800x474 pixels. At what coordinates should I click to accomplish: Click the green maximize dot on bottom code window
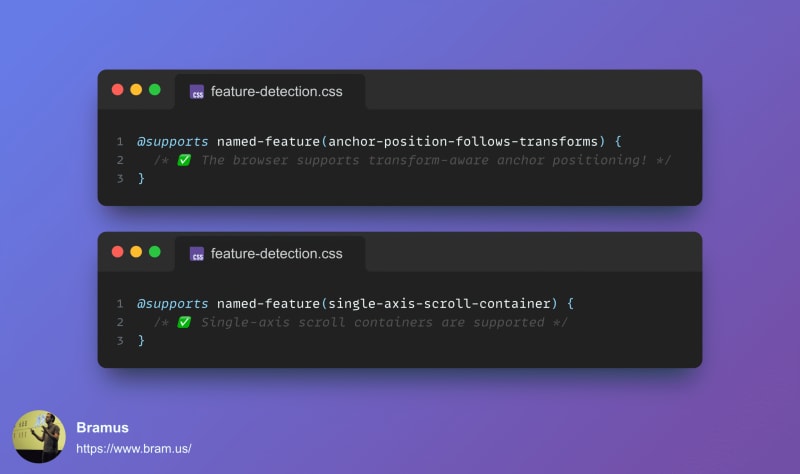click(155, 252)
